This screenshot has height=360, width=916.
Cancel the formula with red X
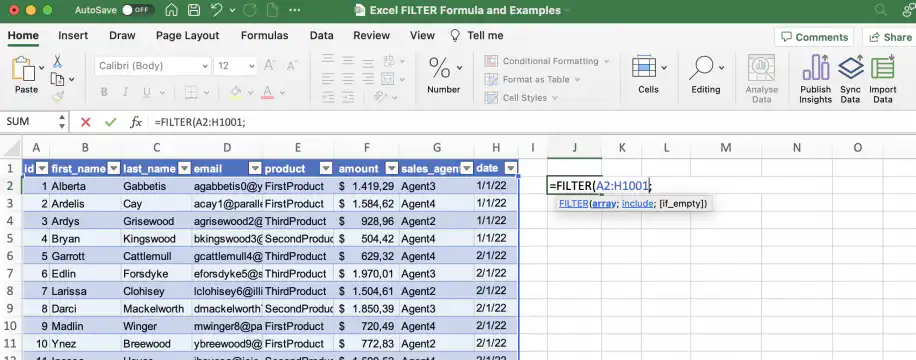pos(86,122)
